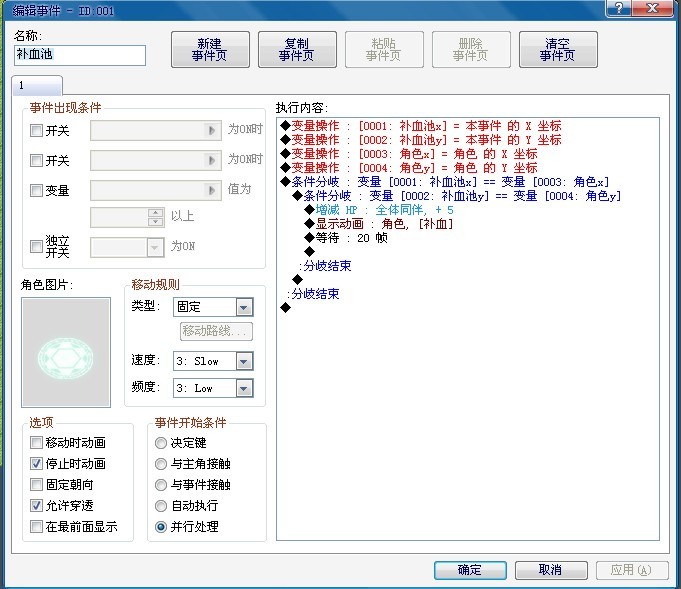Enable the second 开关 condition checkbox
The width and height of the screenshot is (681, 589).
[x=36, y=160]
